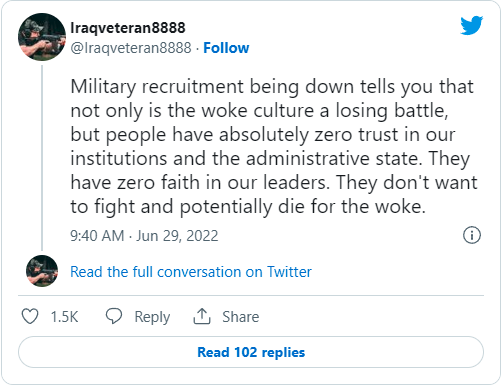Like the tweet with the heart icon

click(30, 316)
